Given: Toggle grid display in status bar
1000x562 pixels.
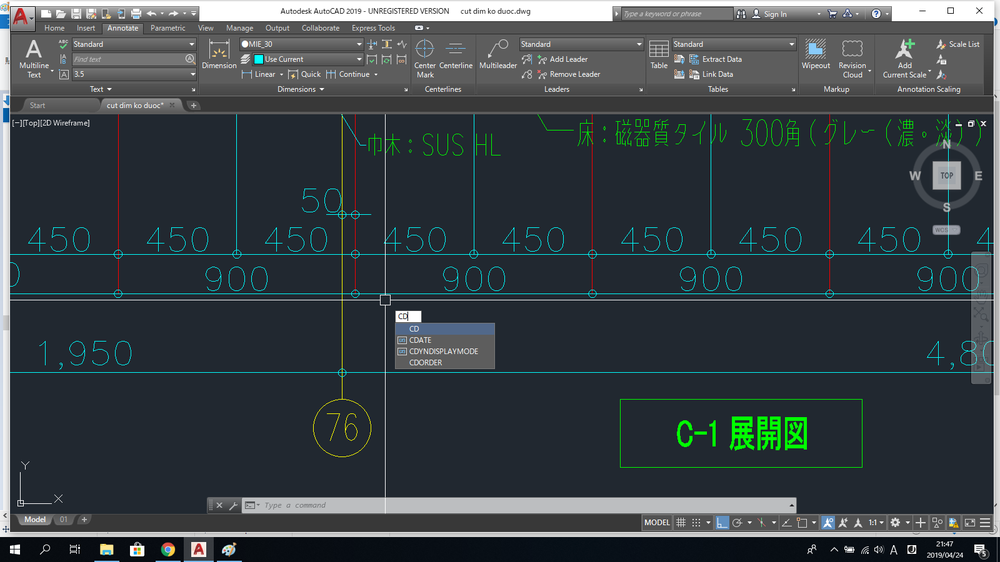Looking at the screenshot, I should (680, 522).
